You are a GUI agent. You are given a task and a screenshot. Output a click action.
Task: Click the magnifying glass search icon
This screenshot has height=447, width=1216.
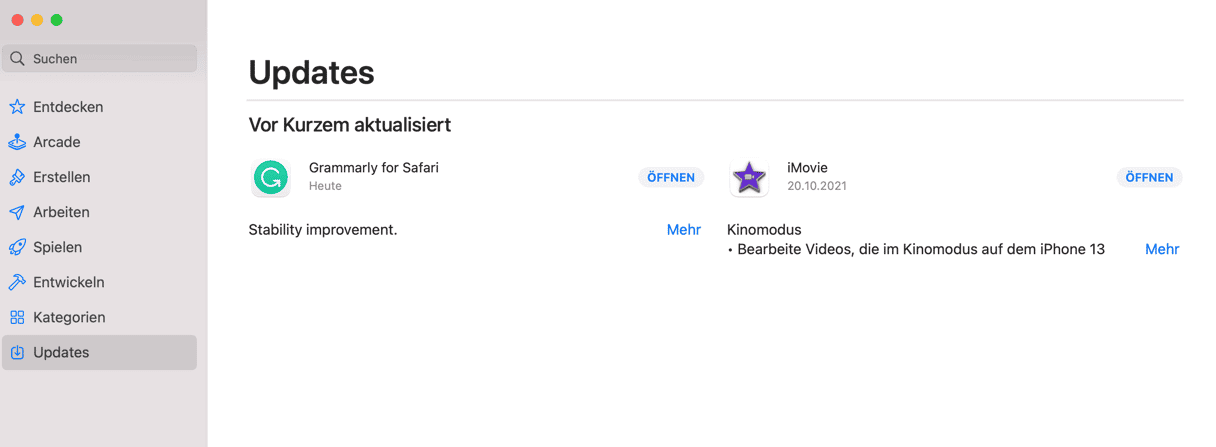coord(17,59)
